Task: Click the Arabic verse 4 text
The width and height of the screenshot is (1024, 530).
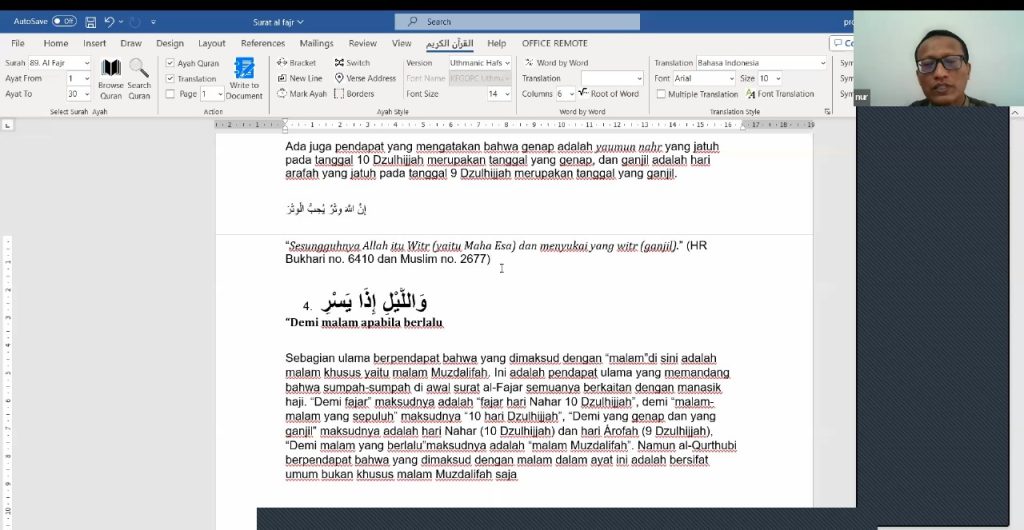Action: click(x=374, y=302)
